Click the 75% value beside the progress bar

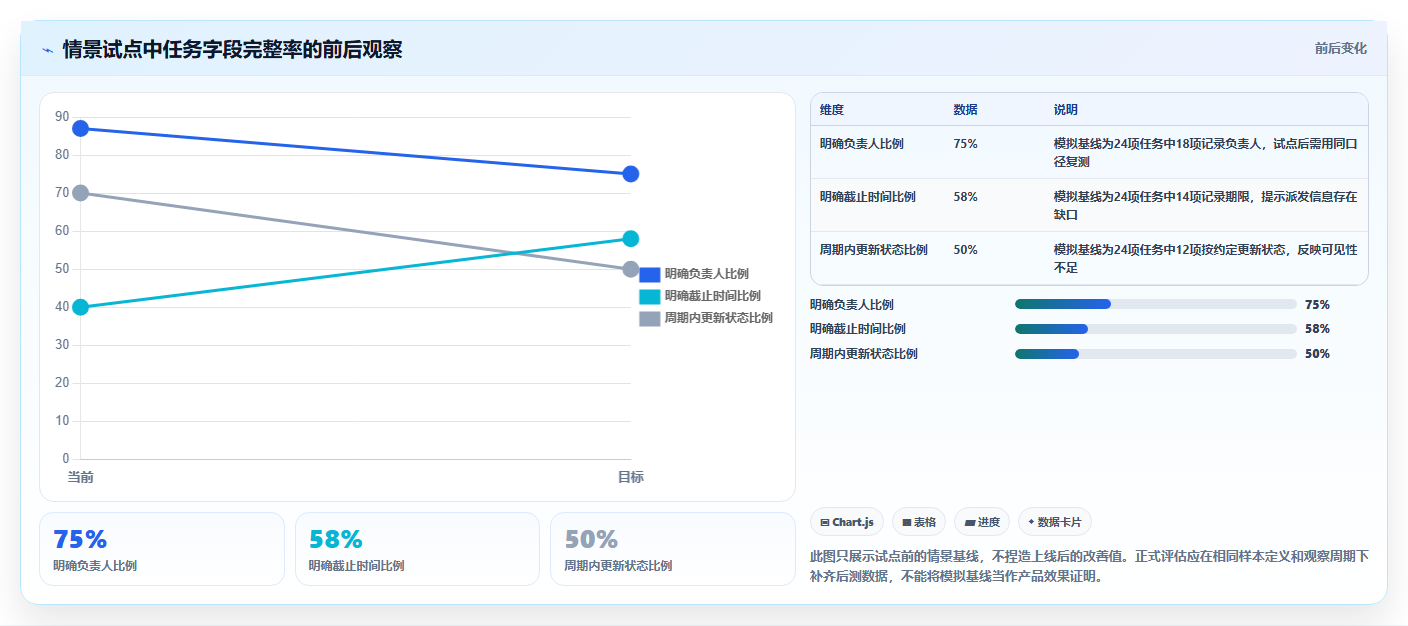[x=1318, y=305]
